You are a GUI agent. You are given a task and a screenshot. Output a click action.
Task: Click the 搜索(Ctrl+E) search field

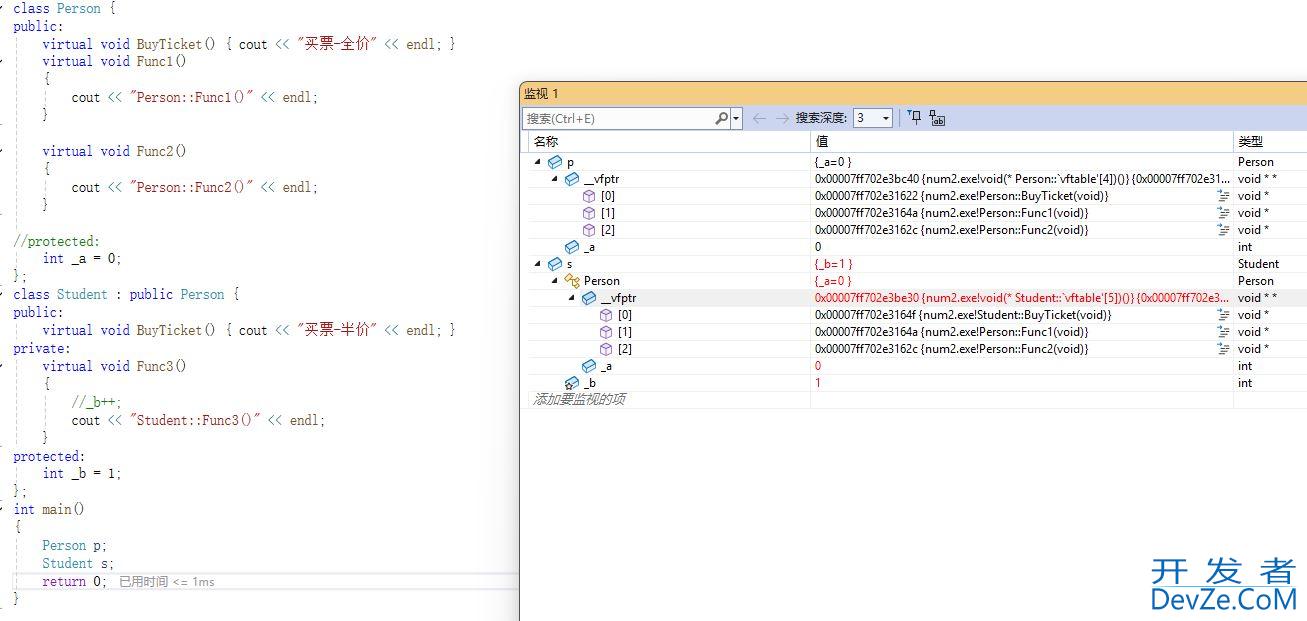click(619, 118)
